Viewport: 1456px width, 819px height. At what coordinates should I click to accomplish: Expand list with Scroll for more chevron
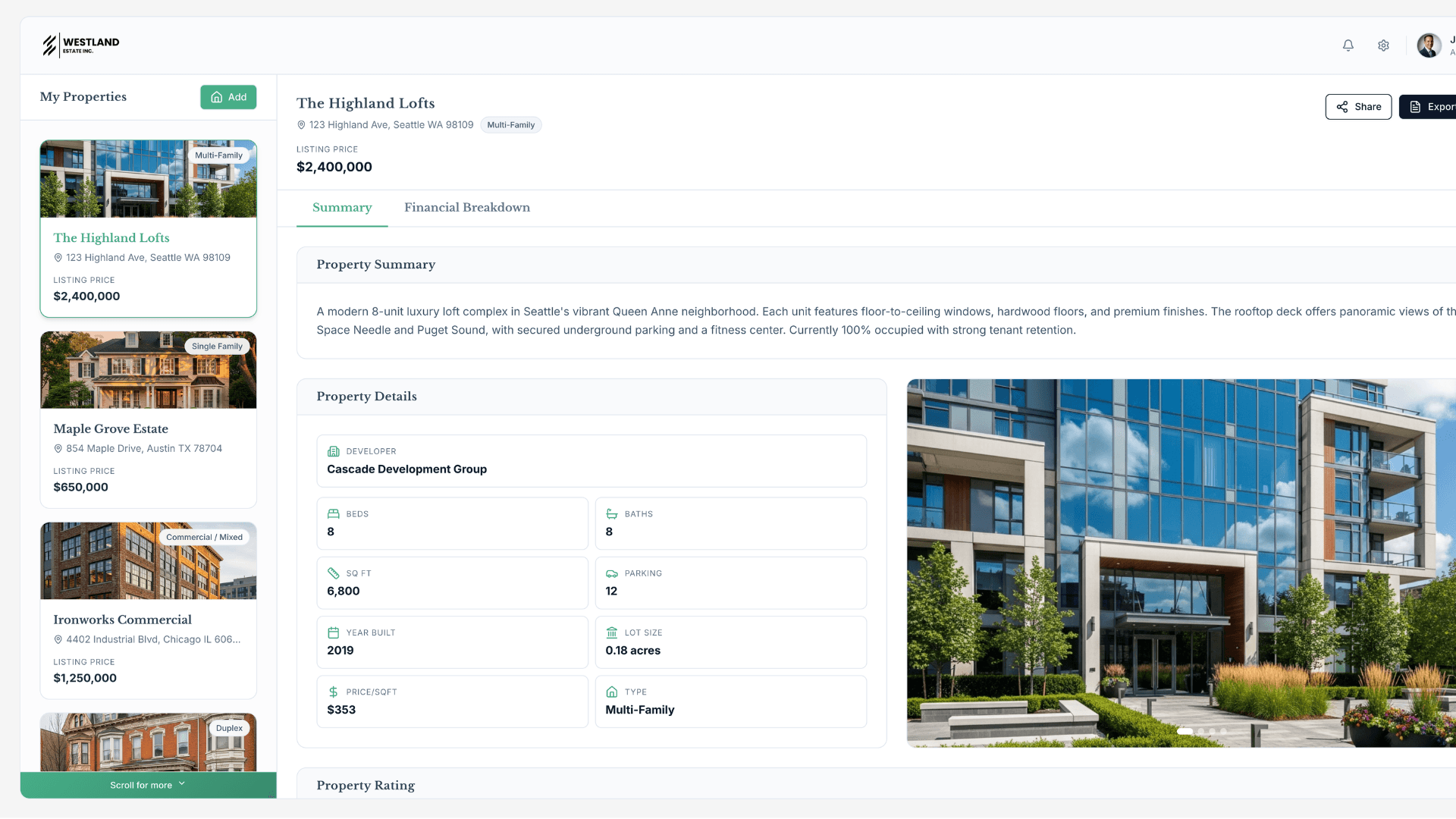[182, 784]
